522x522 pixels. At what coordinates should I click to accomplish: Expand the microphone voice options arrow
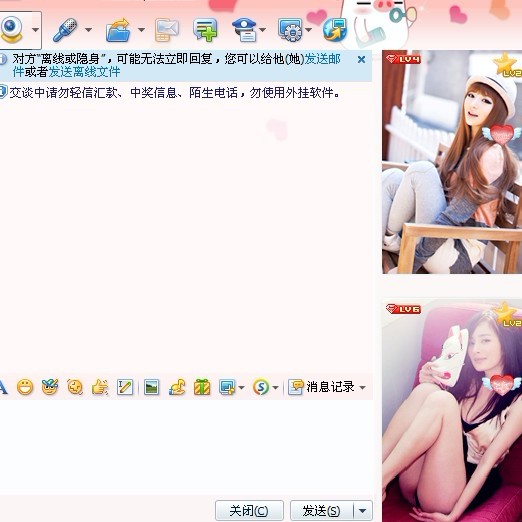(x=88, y=30)
